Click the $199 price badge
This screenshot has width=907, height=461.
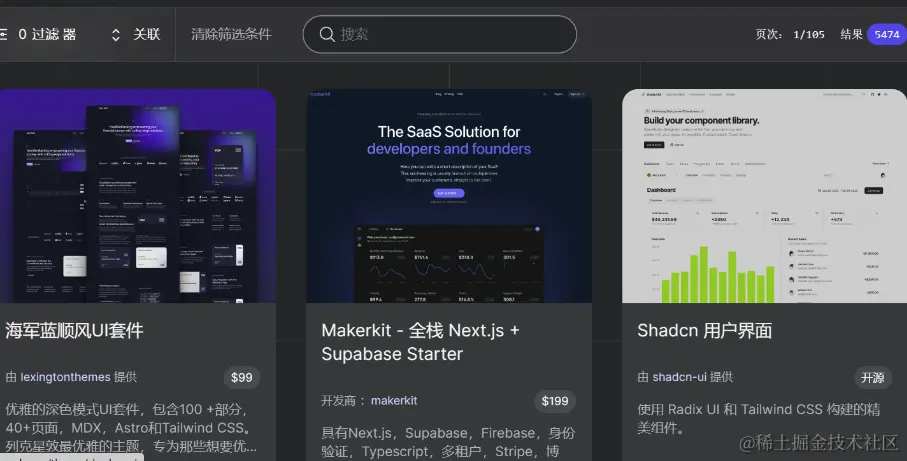(x=555, y=401)
